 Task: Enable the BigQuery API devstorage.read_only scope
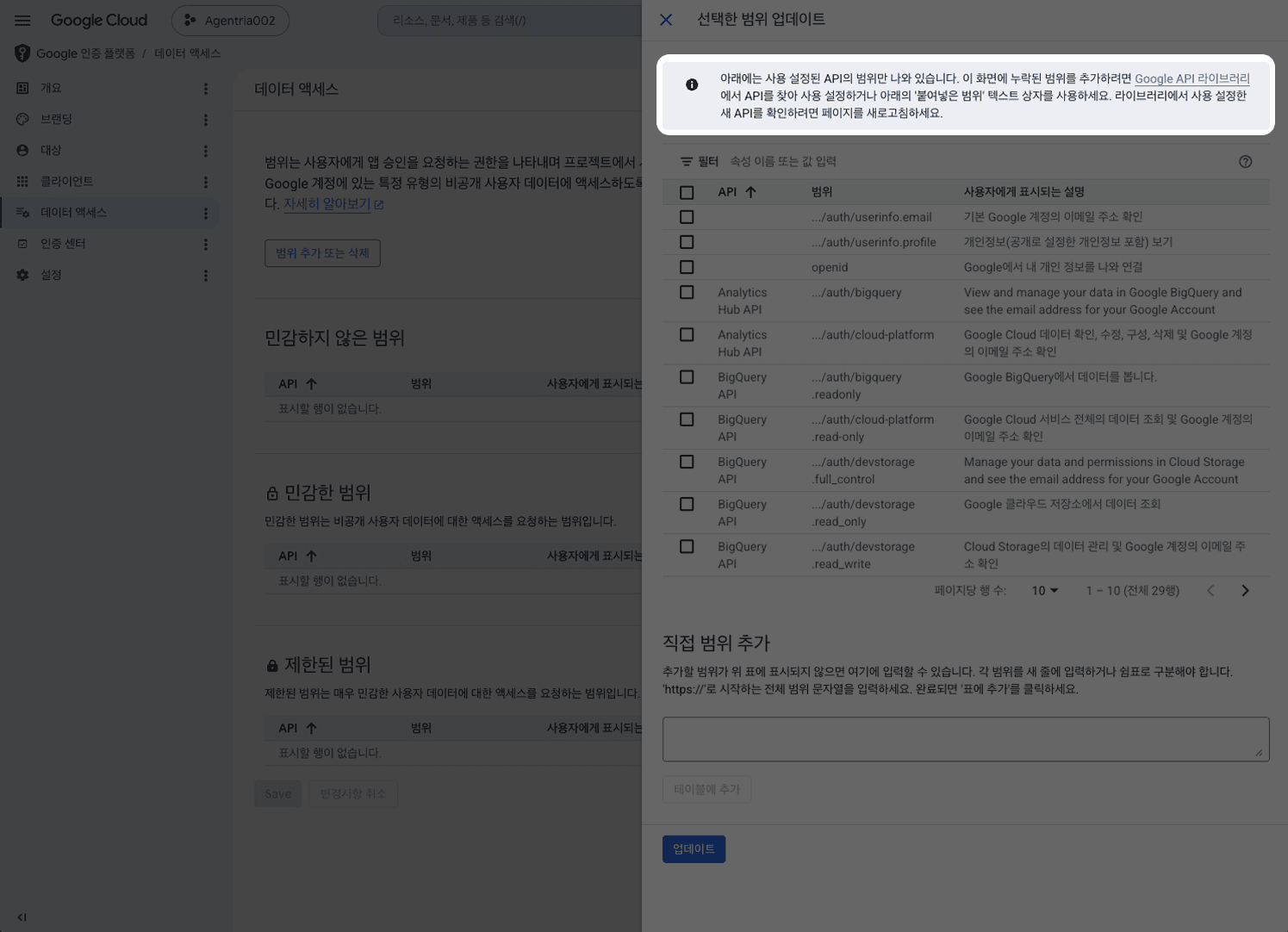click(687, 504)
